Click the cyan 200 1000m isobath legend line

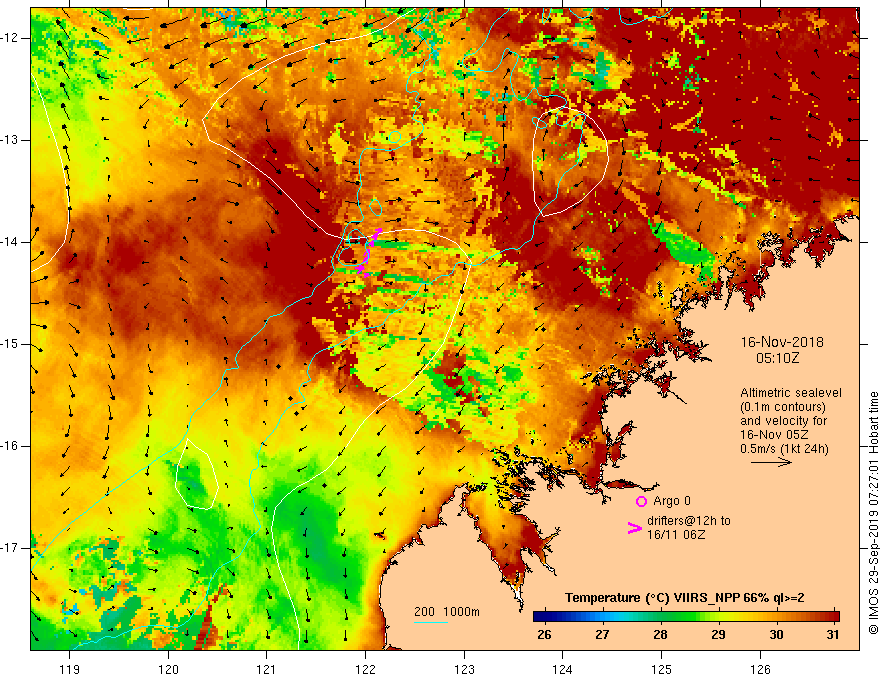430,622
